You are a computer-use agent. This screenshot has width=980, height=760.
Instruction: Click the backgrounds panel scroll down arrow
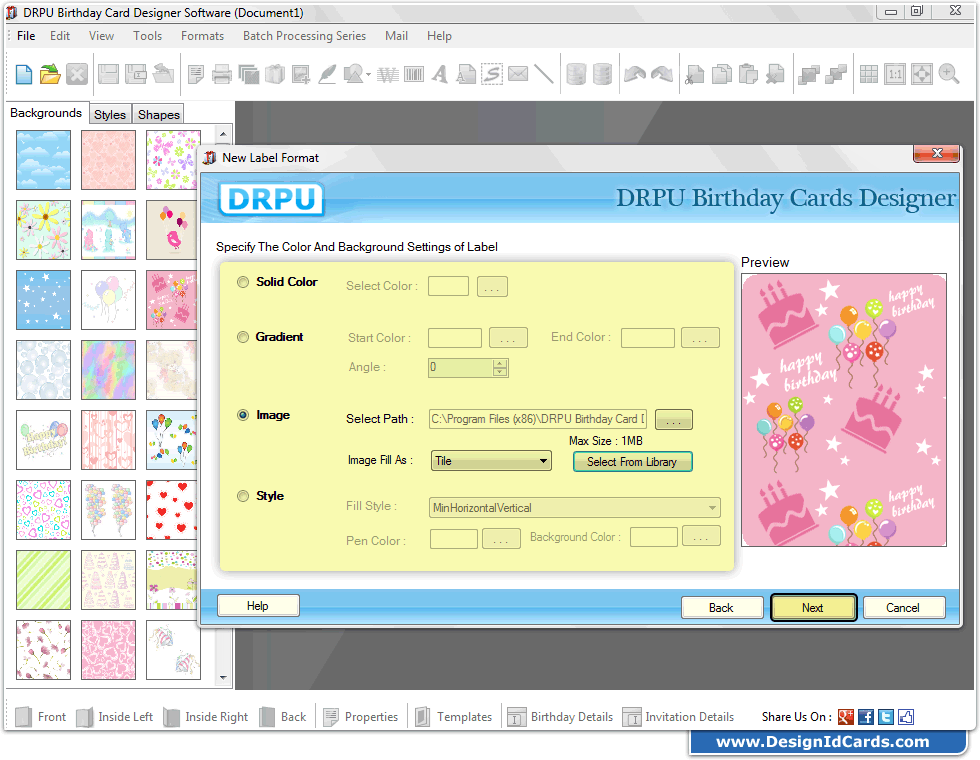223,678
